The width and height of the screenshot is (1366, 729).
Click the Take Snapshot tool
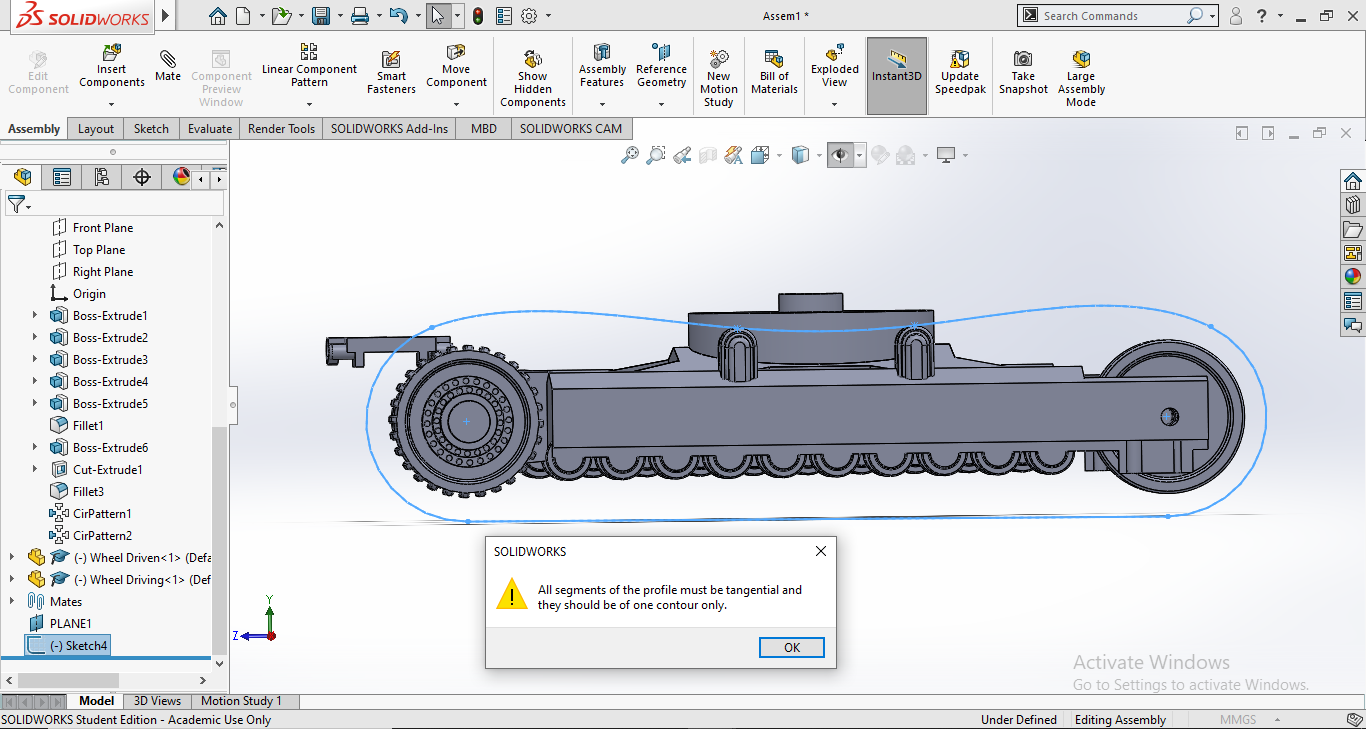pyautogui.click(x=1023, y=73)
